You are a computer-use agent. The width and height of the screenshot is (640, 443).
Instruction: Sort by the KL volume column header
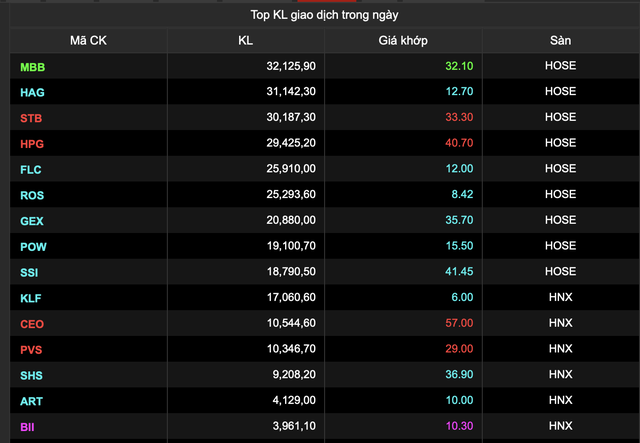point(246,41)
